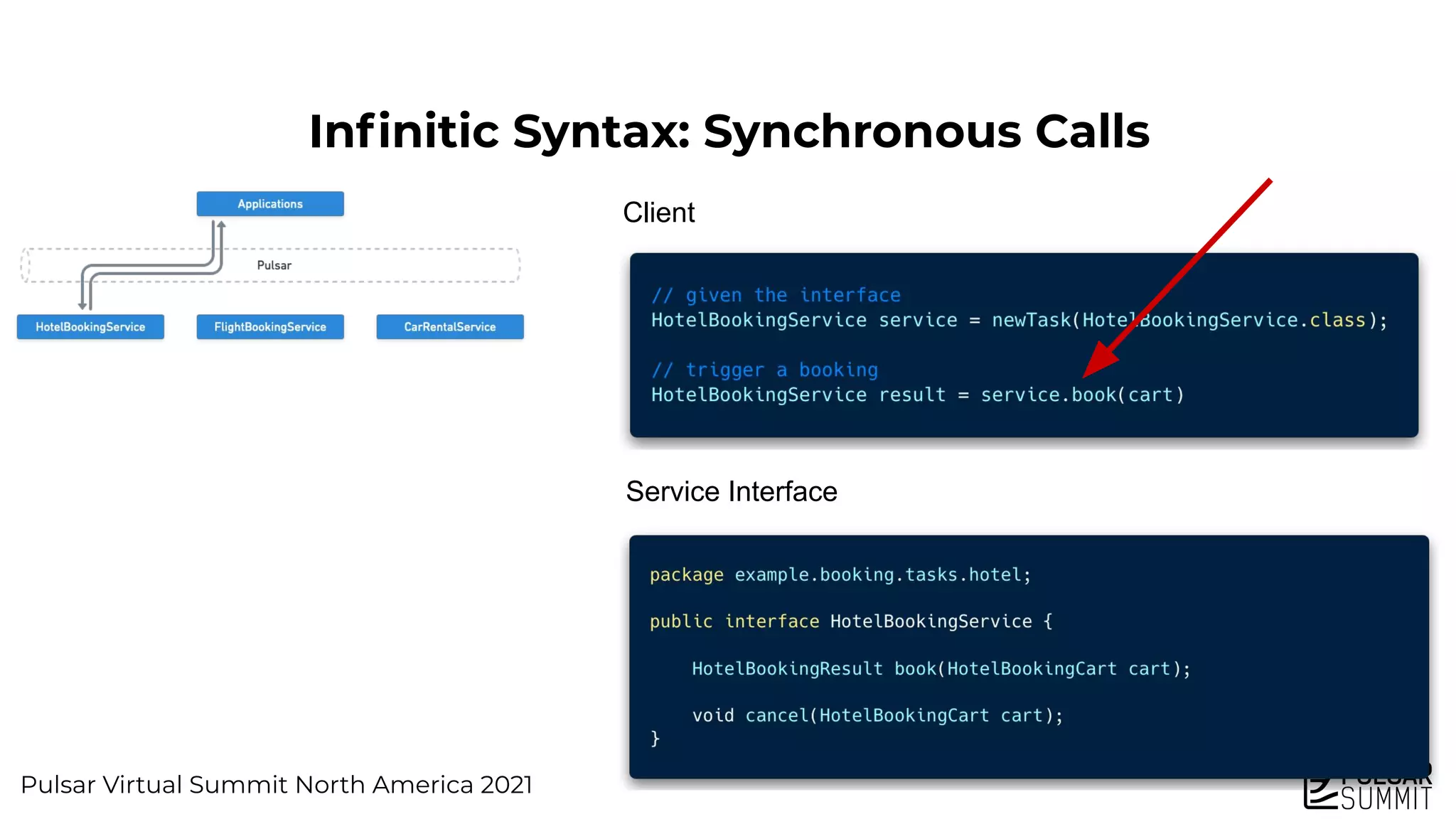This screenshot has width=1456, height=819.
Task: Click the void cancel(HotelBookingCart cart) line
Action: pos(877,715)
